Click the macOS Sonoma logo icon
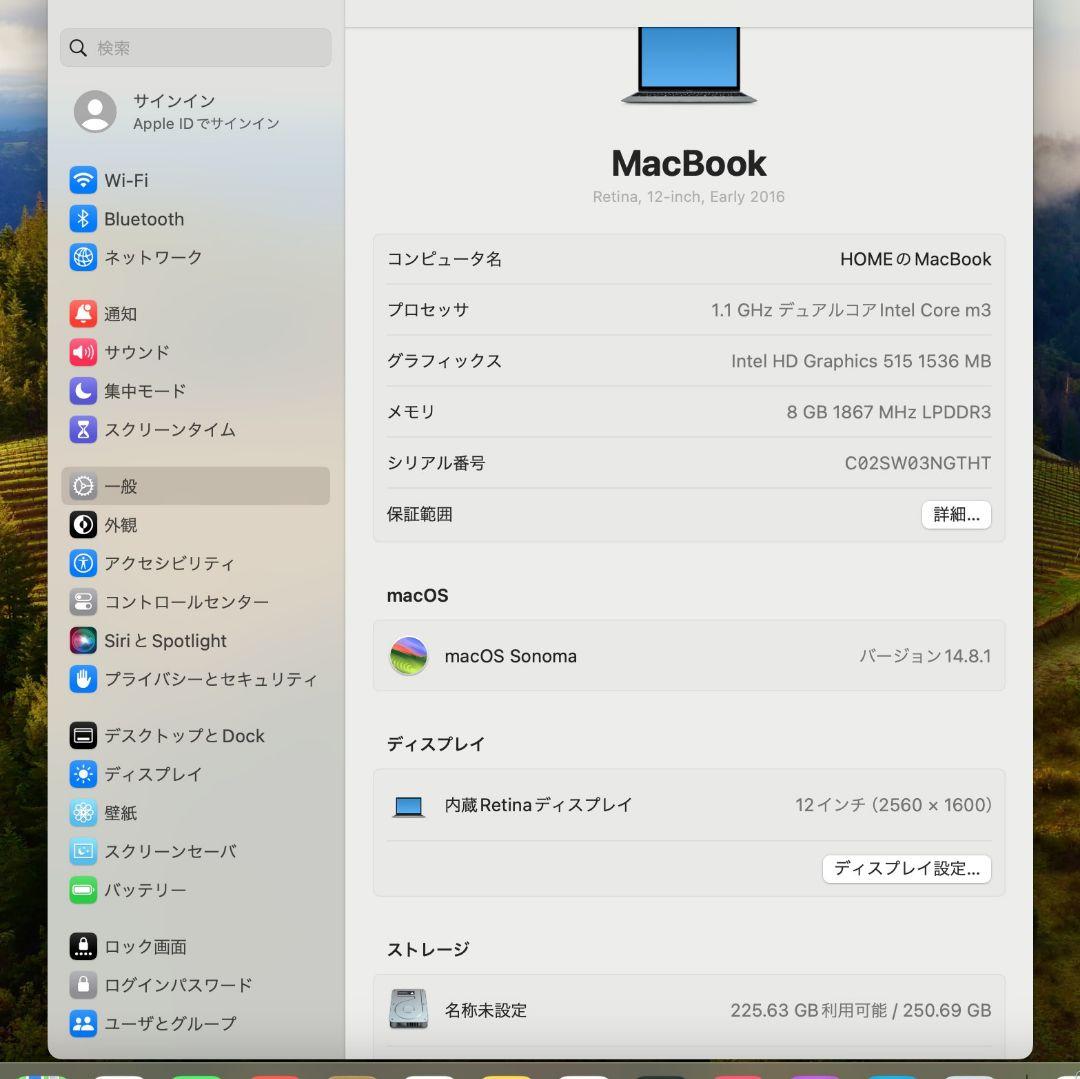Image resolution: width=1080 pixels, height=1079 pixels. [408, 656]
